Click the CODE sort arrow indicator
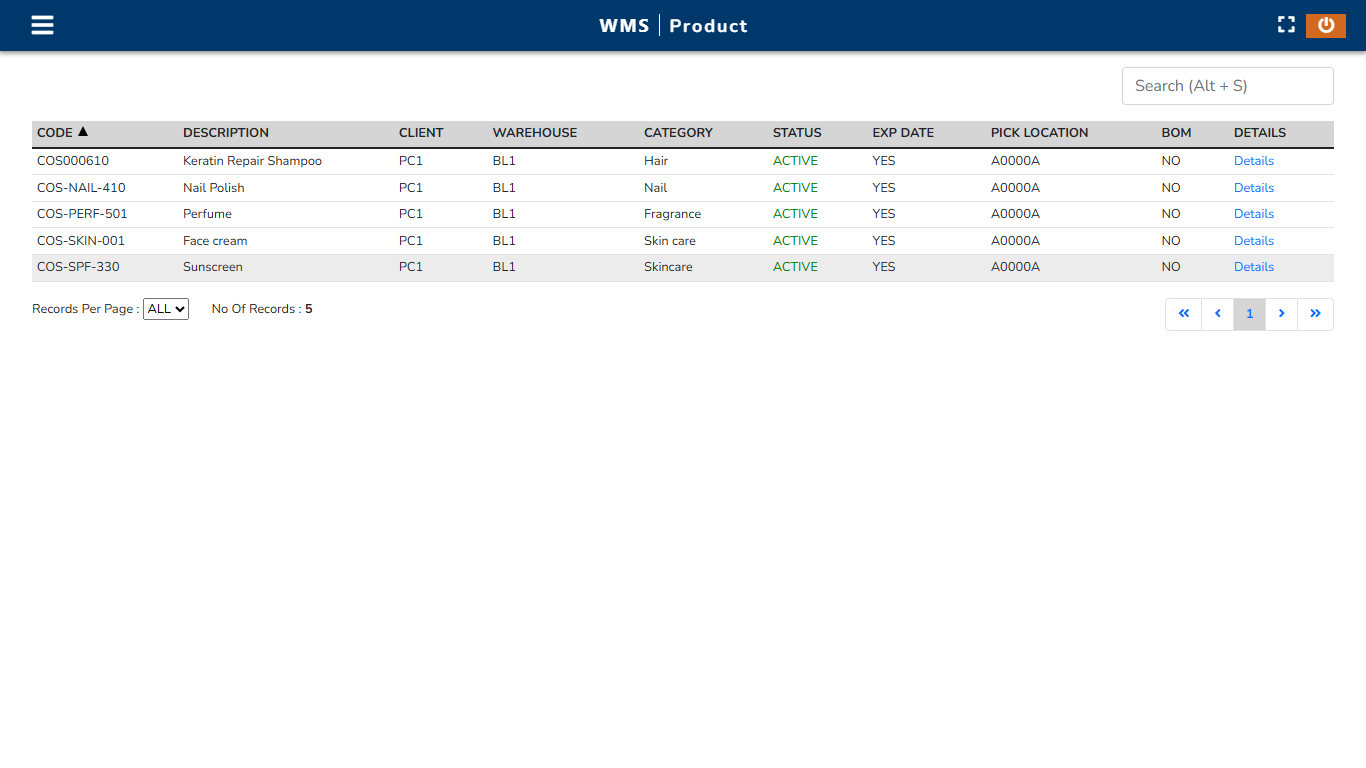Screen dimensions: 1366x768 [x=83, y=132]
